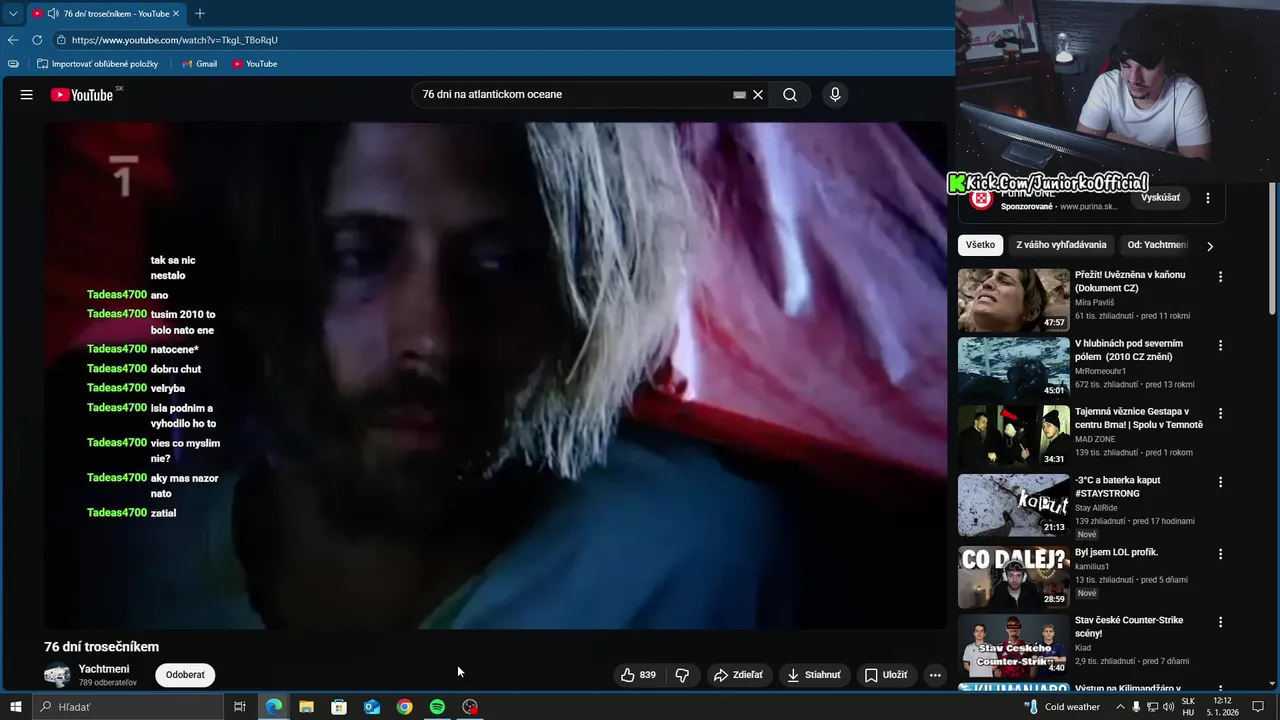Image resolution: width=1280 pixels, height=720 pixels.
Task: Open options for -3°C a baterka kaput
Action: (1220, 482)
